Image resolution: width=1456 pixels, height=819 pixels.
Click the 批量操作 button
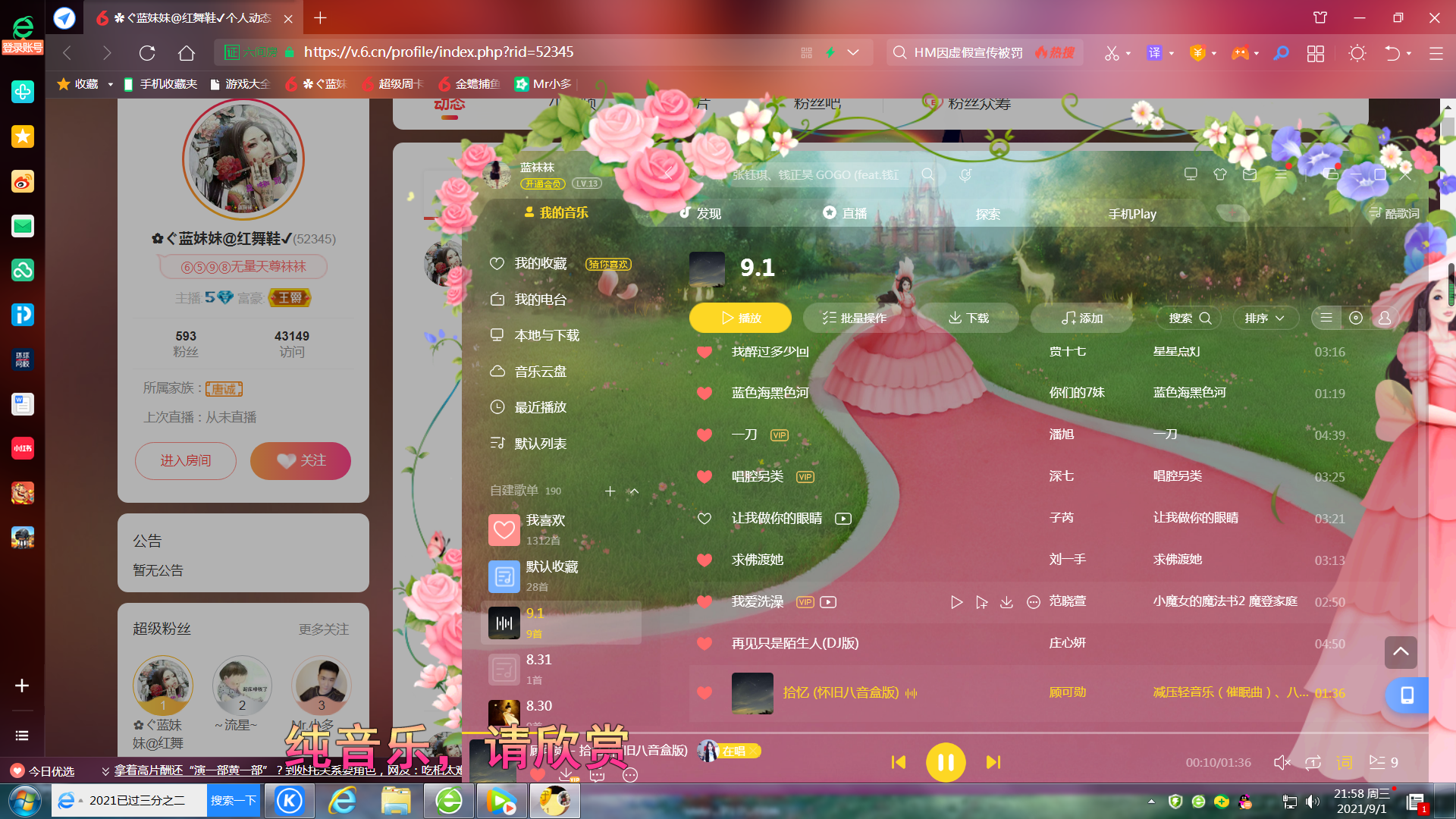pyautogui.click(x=854, y=318)
